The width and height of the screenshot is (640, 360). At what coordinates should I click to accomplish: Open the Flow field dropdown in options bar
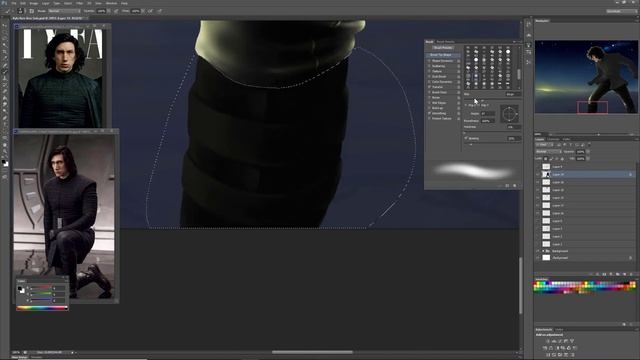coord(143,11)
